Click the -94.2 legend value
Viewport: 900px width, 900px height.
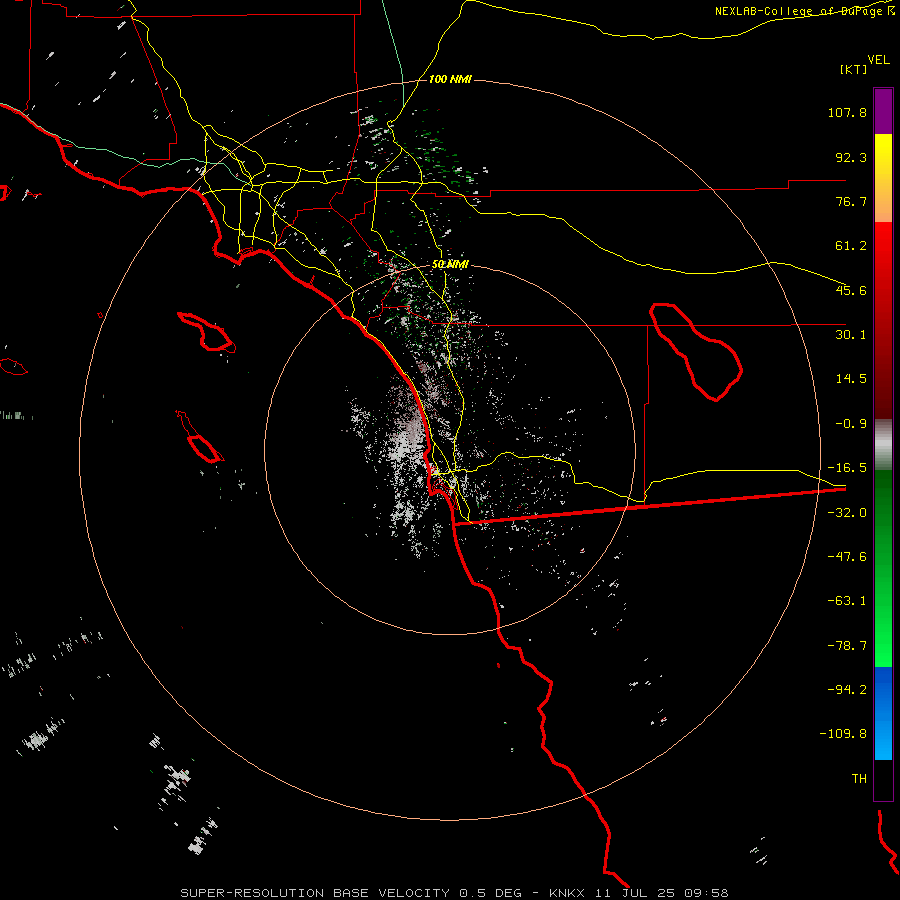[847, 690]
